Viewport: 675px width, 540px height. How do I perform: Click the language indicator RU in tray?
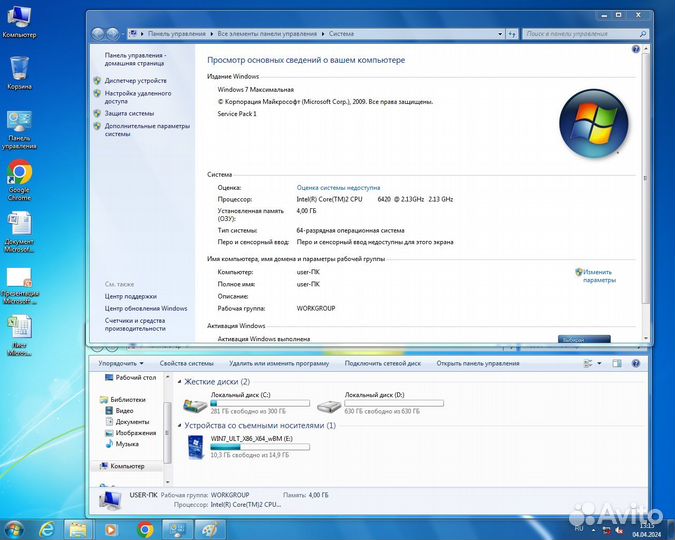click(579, 528)
